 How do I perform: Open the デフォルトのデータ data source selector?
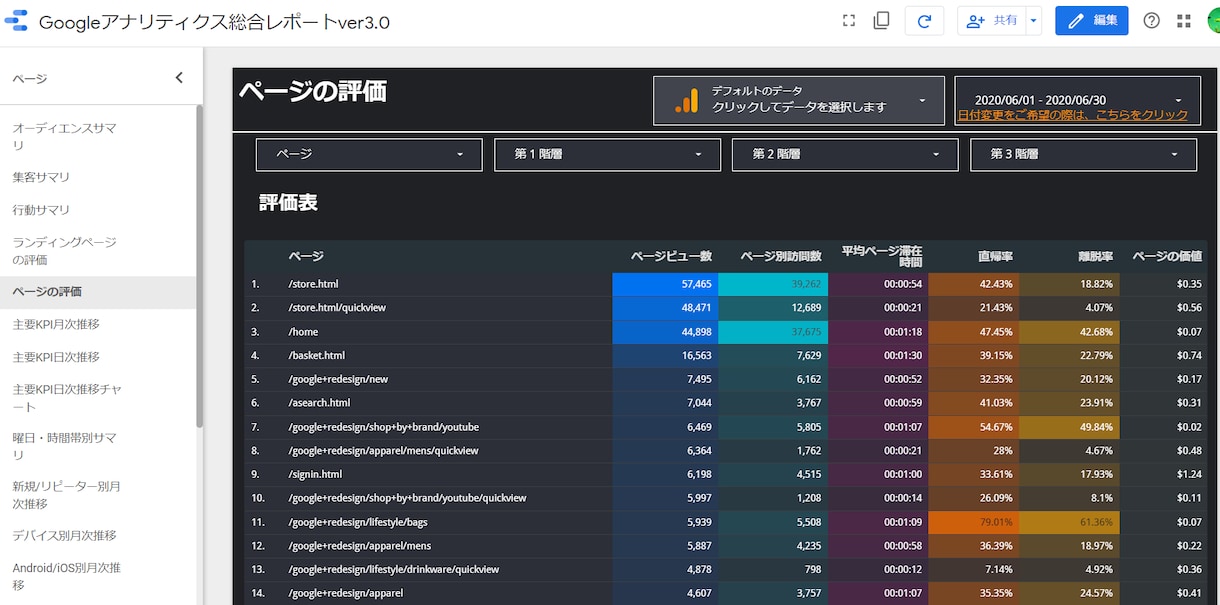799,100
